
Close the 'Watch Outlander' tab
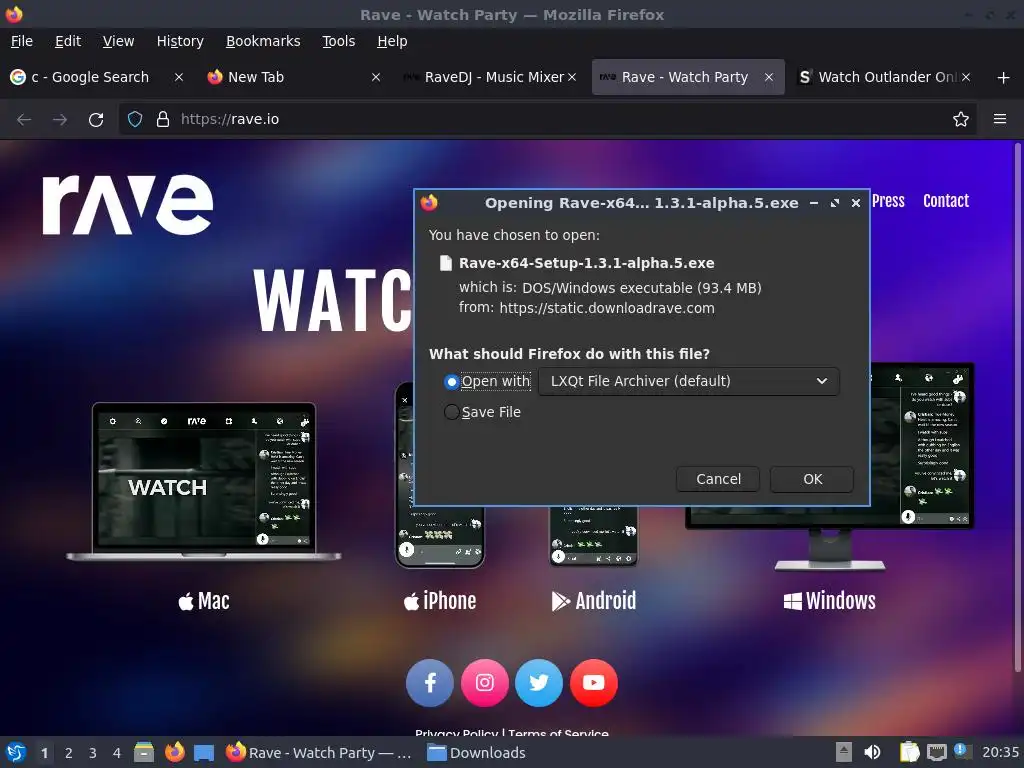tap(966, 77)
